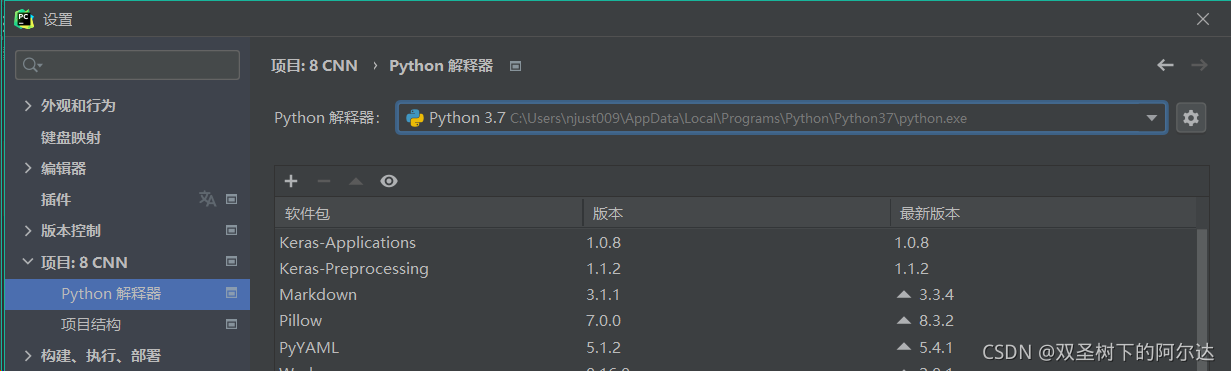Select the Keras-Preprocessing package row
The image size is (1231, 371).
click(x=735, y=269)
